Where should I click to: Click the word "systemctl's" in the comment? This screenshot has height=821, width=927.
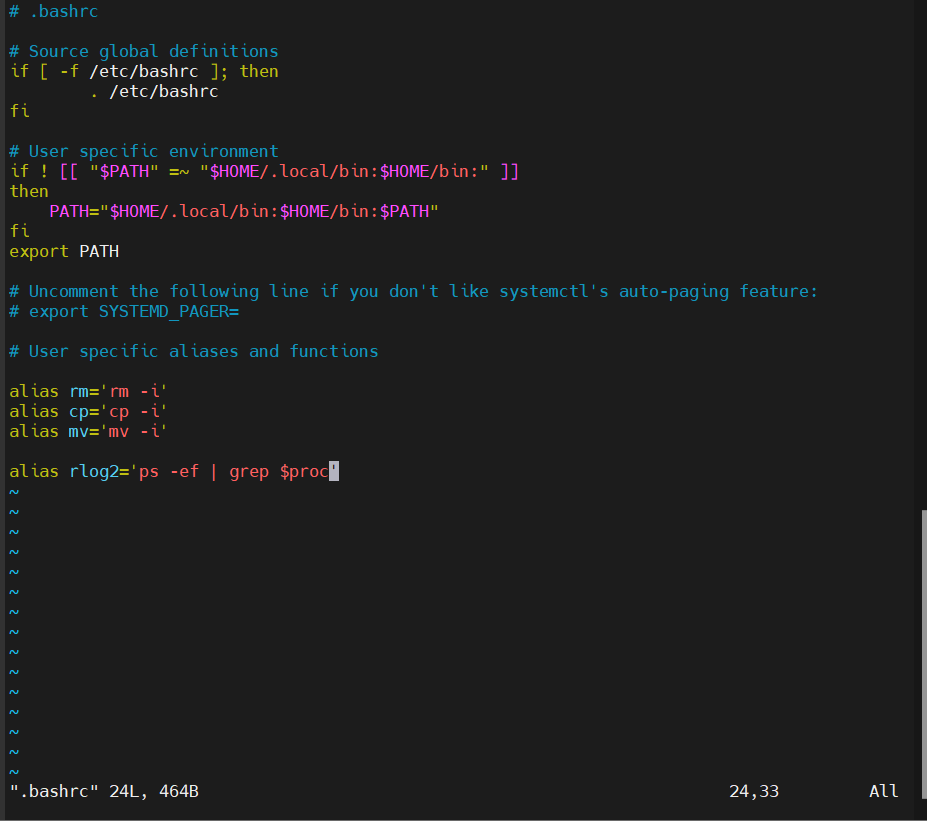coord(553,291)
